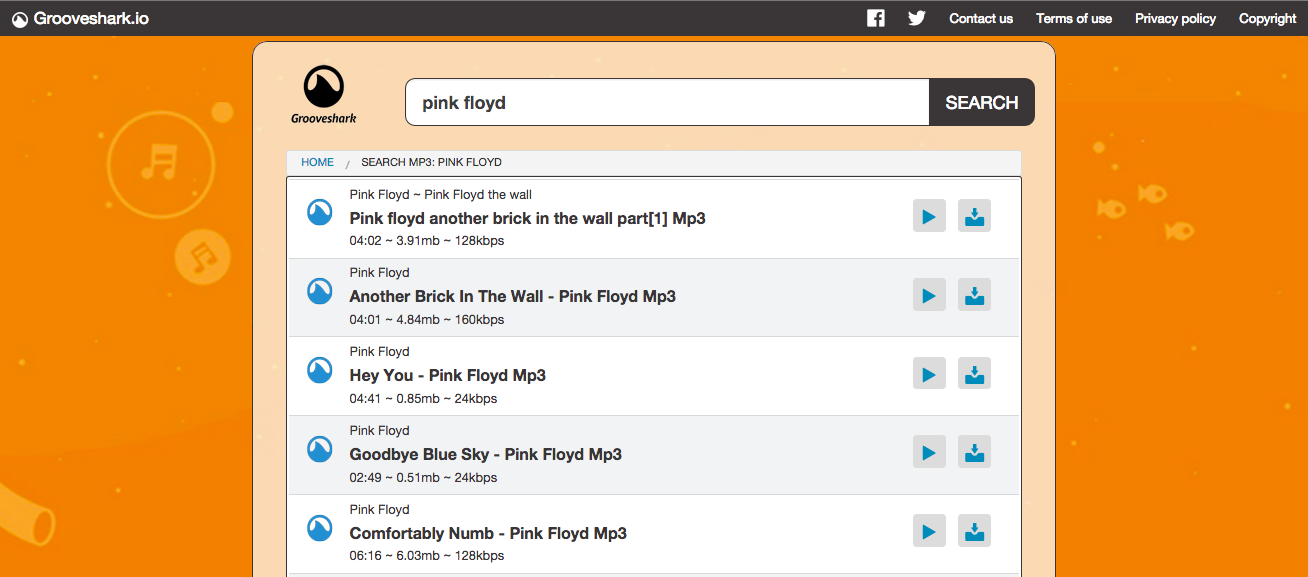Screen dimensions: 1308x577
Task: Play Goodbye Blue Sky - Pink Floyd Mp3
Action: click(929, 452)
